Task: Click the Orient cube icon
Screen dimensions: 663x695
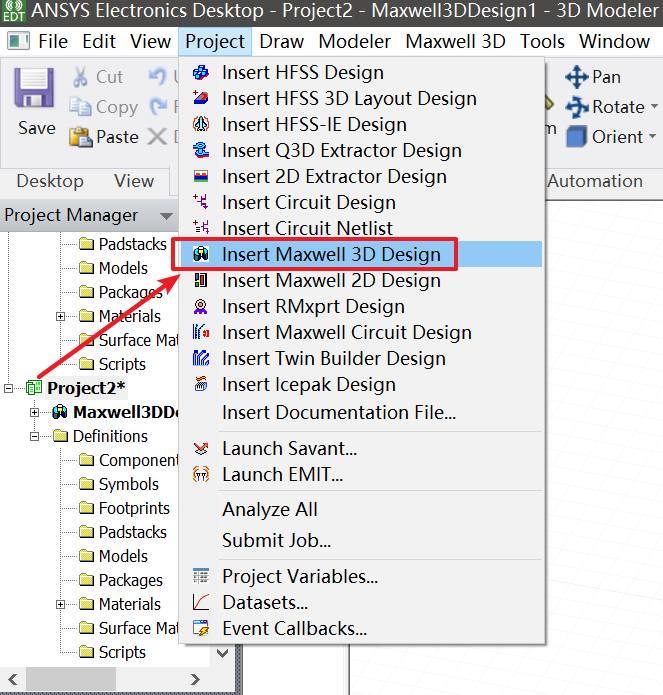Action: [x=577, y=137]
